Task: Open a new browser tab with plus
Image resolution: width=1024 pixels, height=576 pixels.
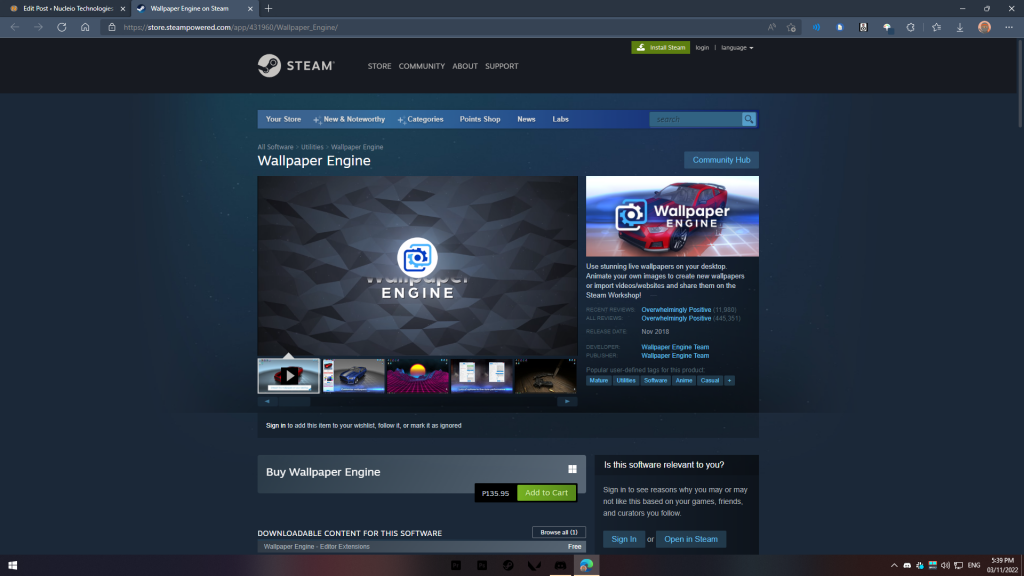Action: tap(268, 8)
